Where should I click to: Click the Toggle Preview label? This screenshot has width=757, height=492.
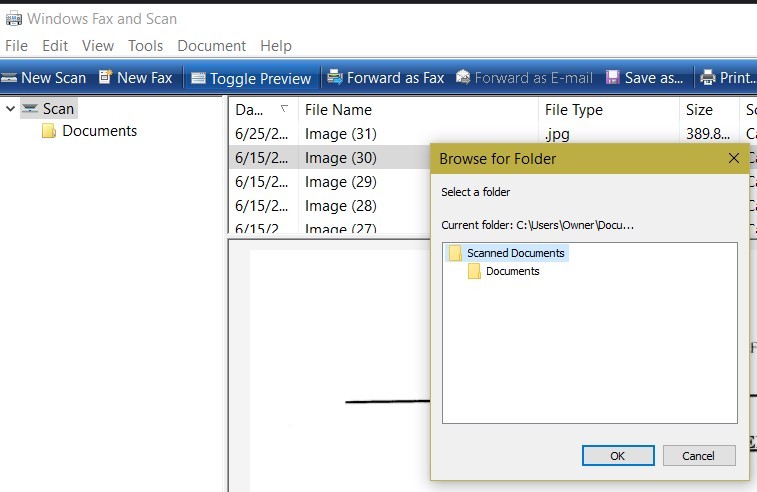[260, 79]
